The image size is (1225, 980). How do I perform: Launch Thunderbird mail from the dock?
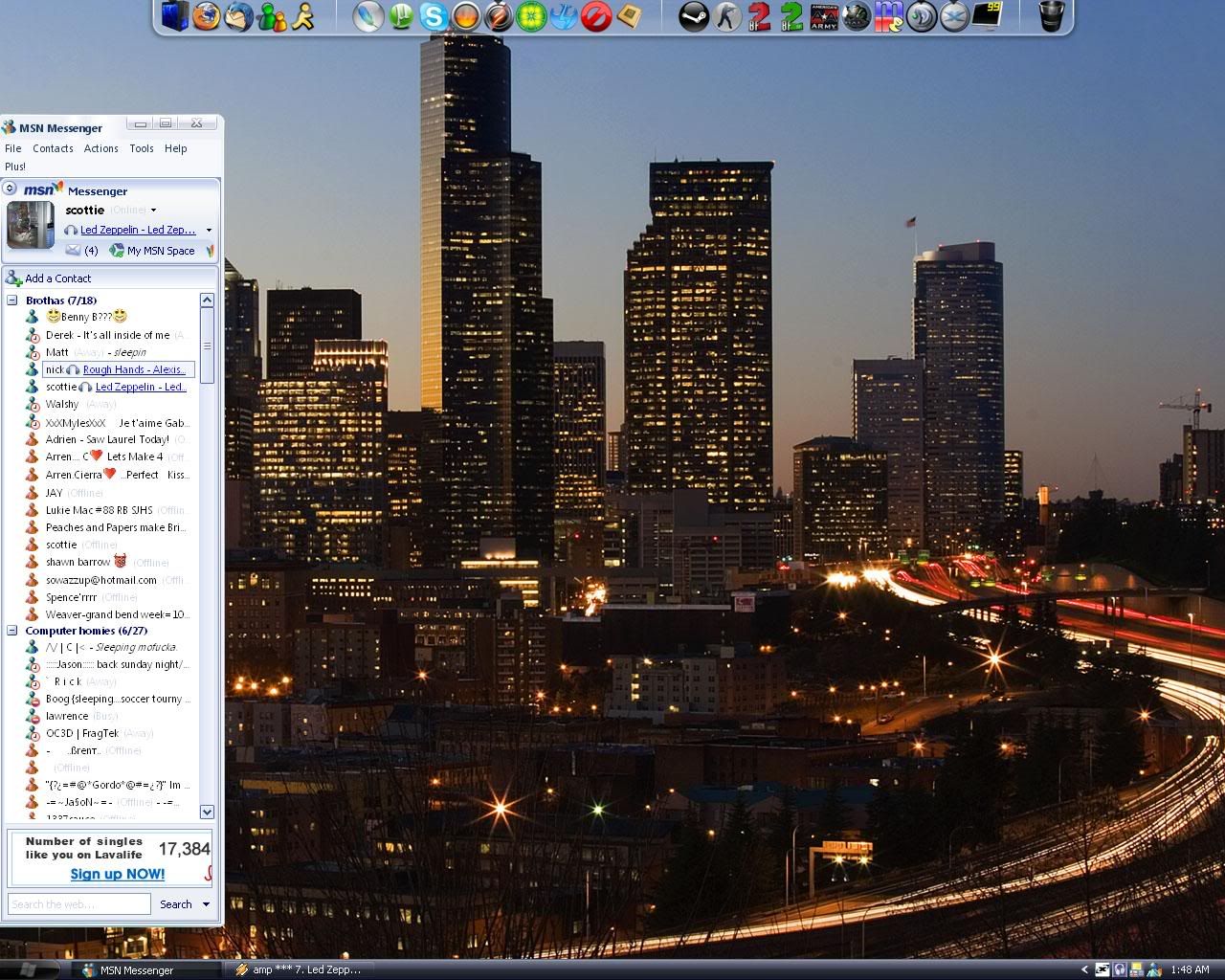239,16
